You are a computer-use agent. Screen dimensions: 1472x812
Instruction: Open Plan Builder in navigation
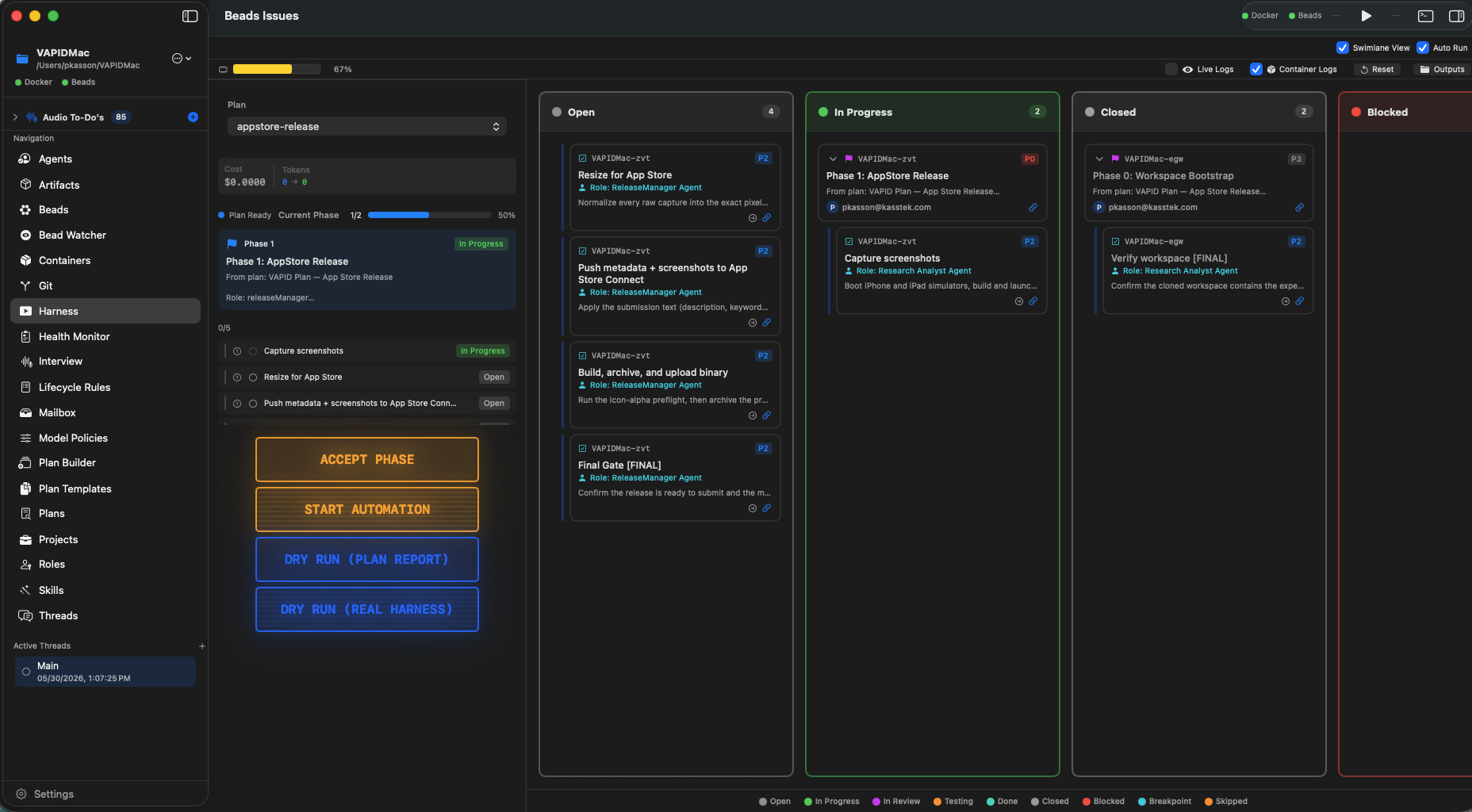coord(67,462)
